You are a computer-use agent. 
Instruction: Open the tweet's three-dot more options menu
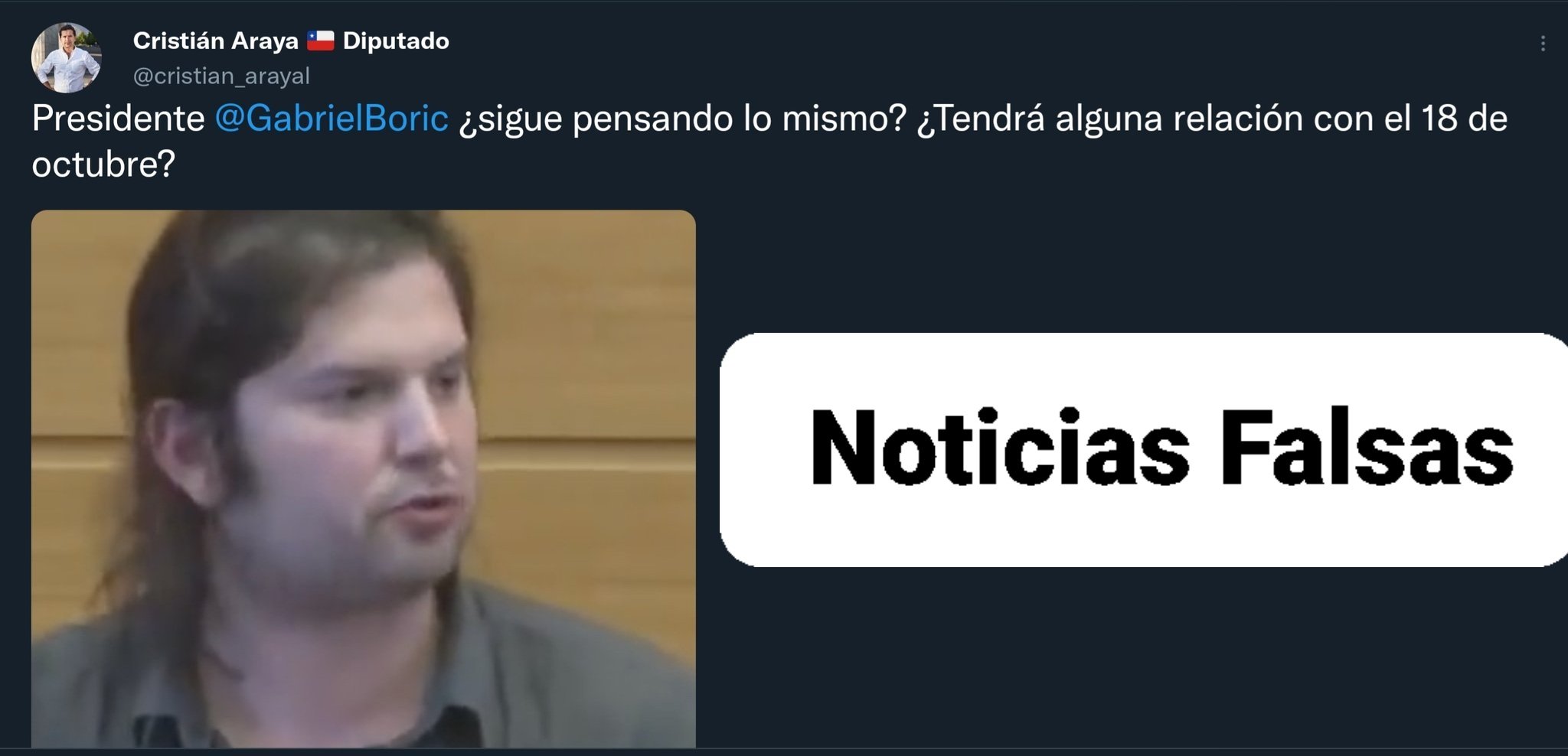[x=1543, y=44]
